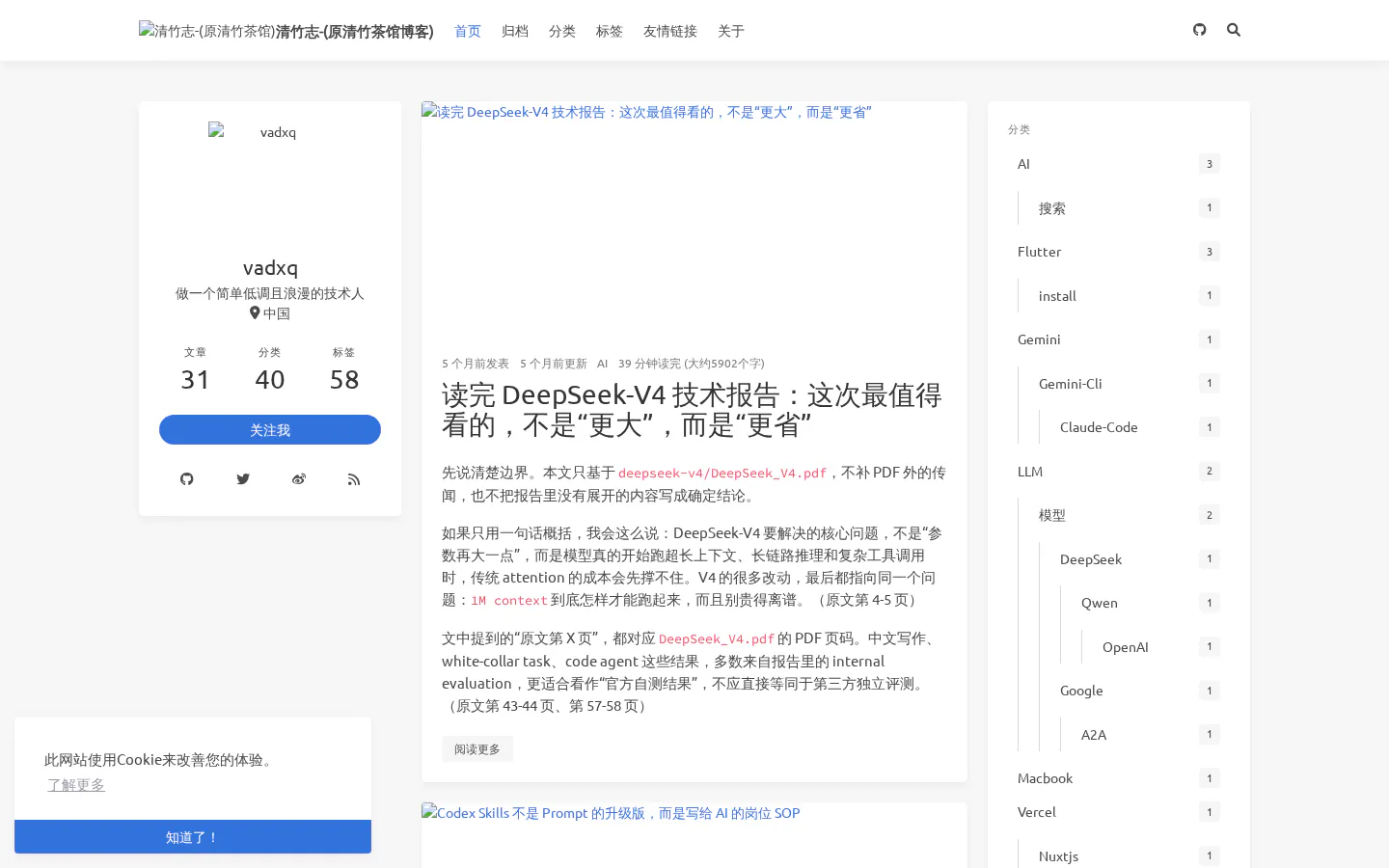
Task: Open the 归档 nav item
Action: pos(515,31)
